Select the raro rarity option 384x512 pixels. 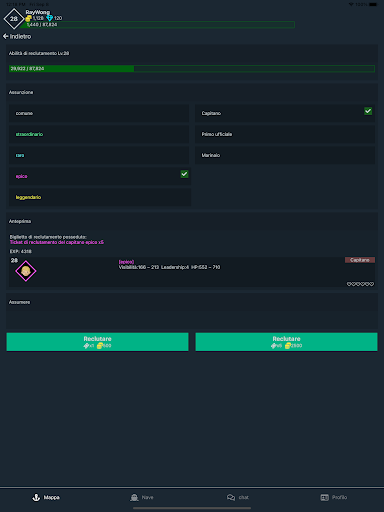click(x=99, y=155)
